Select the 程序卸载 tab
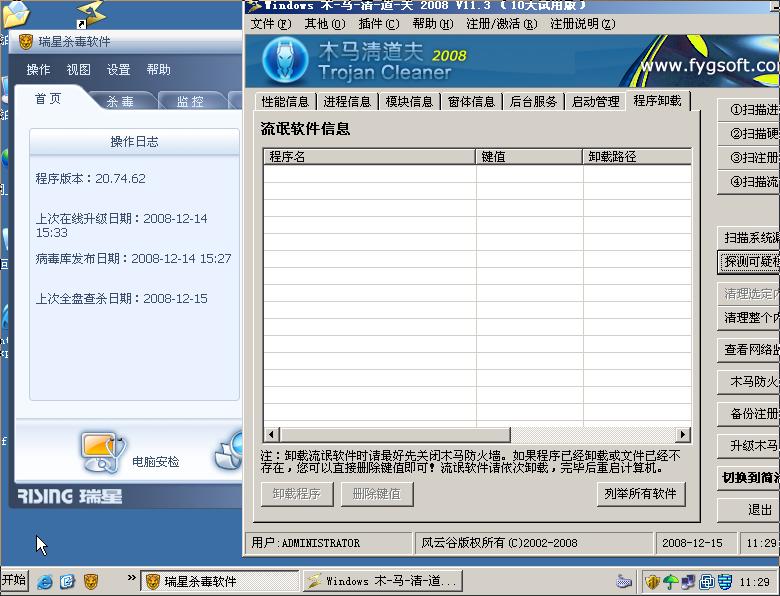780x596 pixels. [658, 100]
